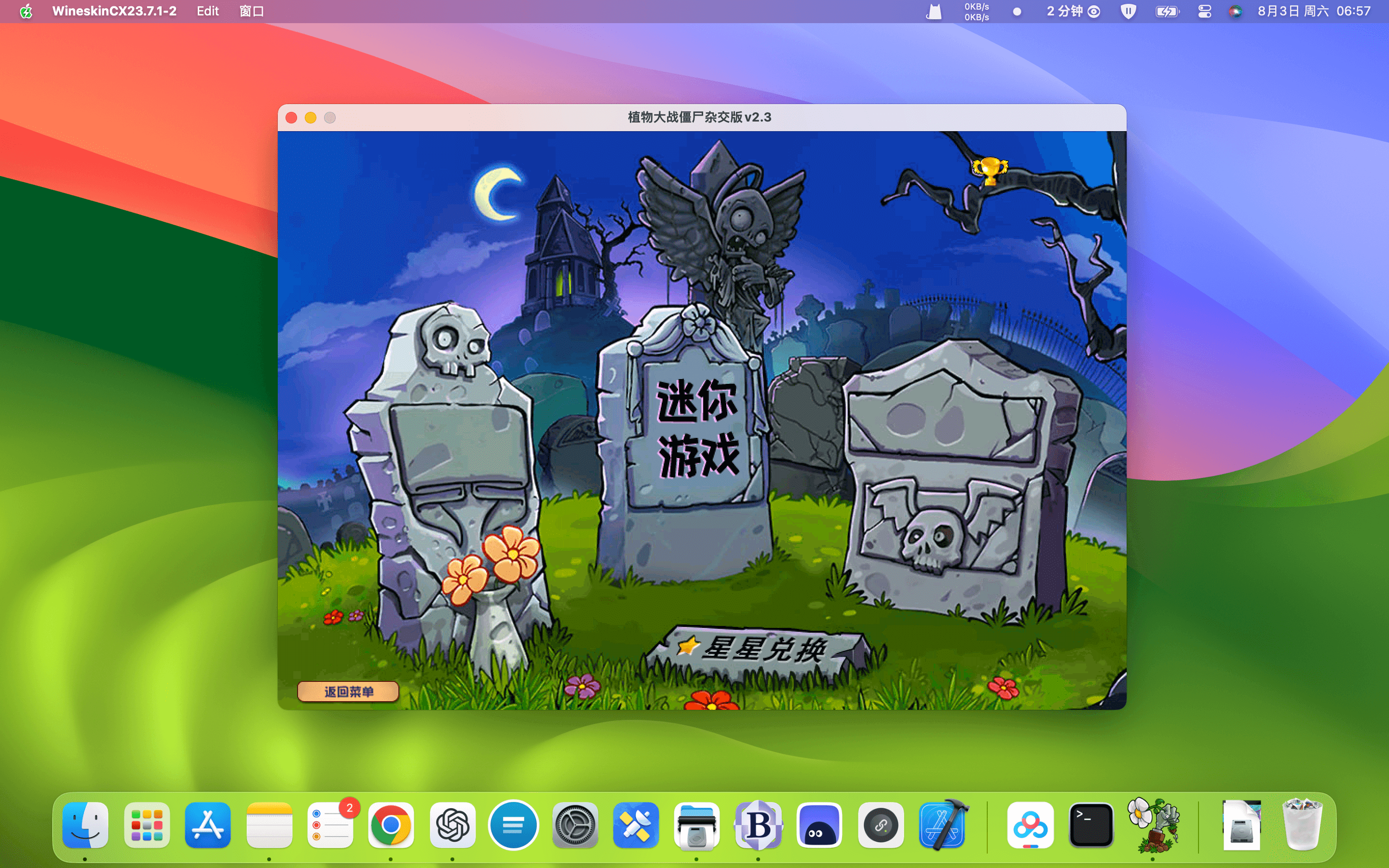
Task: Open Plants vs Zombies app in Dock
Action: coord(1154,825)
